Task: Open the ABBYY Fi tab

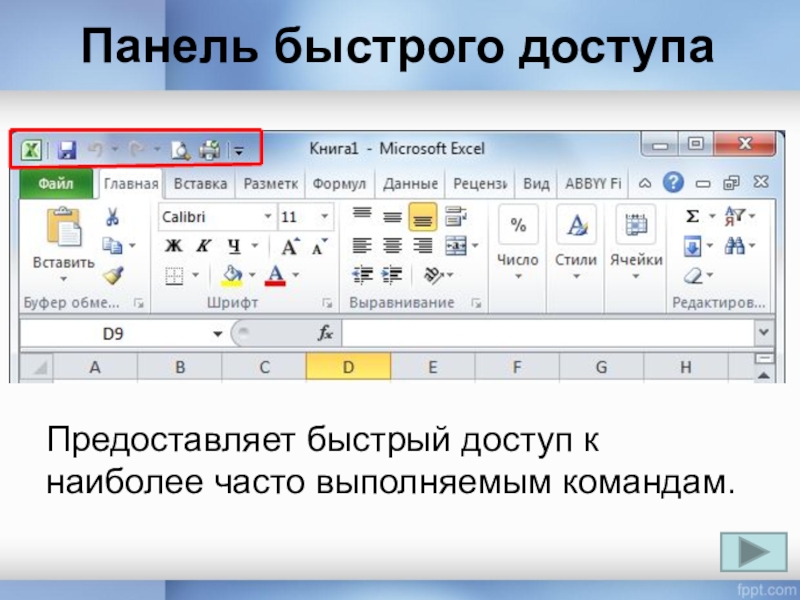Action: 593,184
